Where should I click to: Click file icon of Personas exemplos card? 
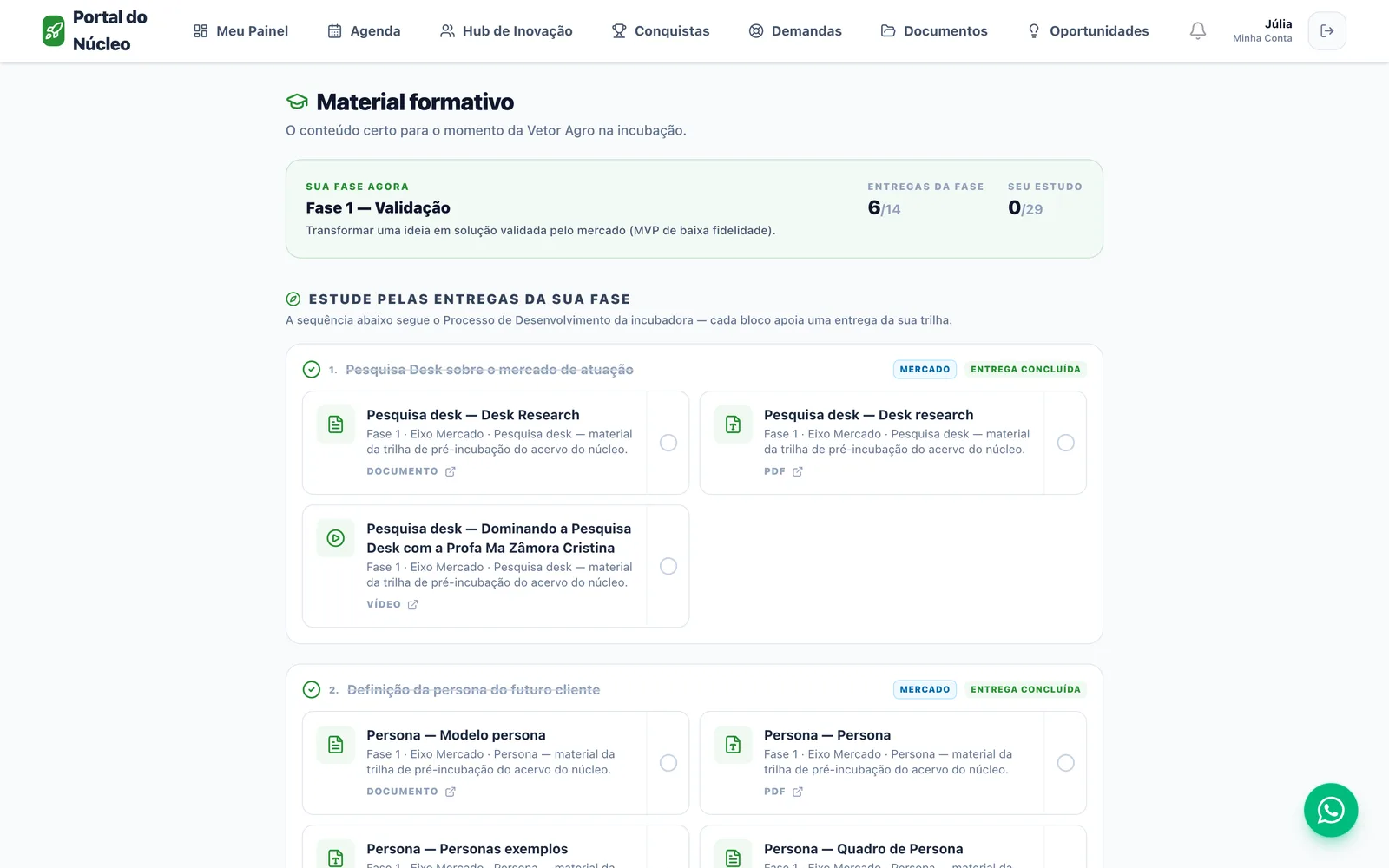(x=336, y=855)
